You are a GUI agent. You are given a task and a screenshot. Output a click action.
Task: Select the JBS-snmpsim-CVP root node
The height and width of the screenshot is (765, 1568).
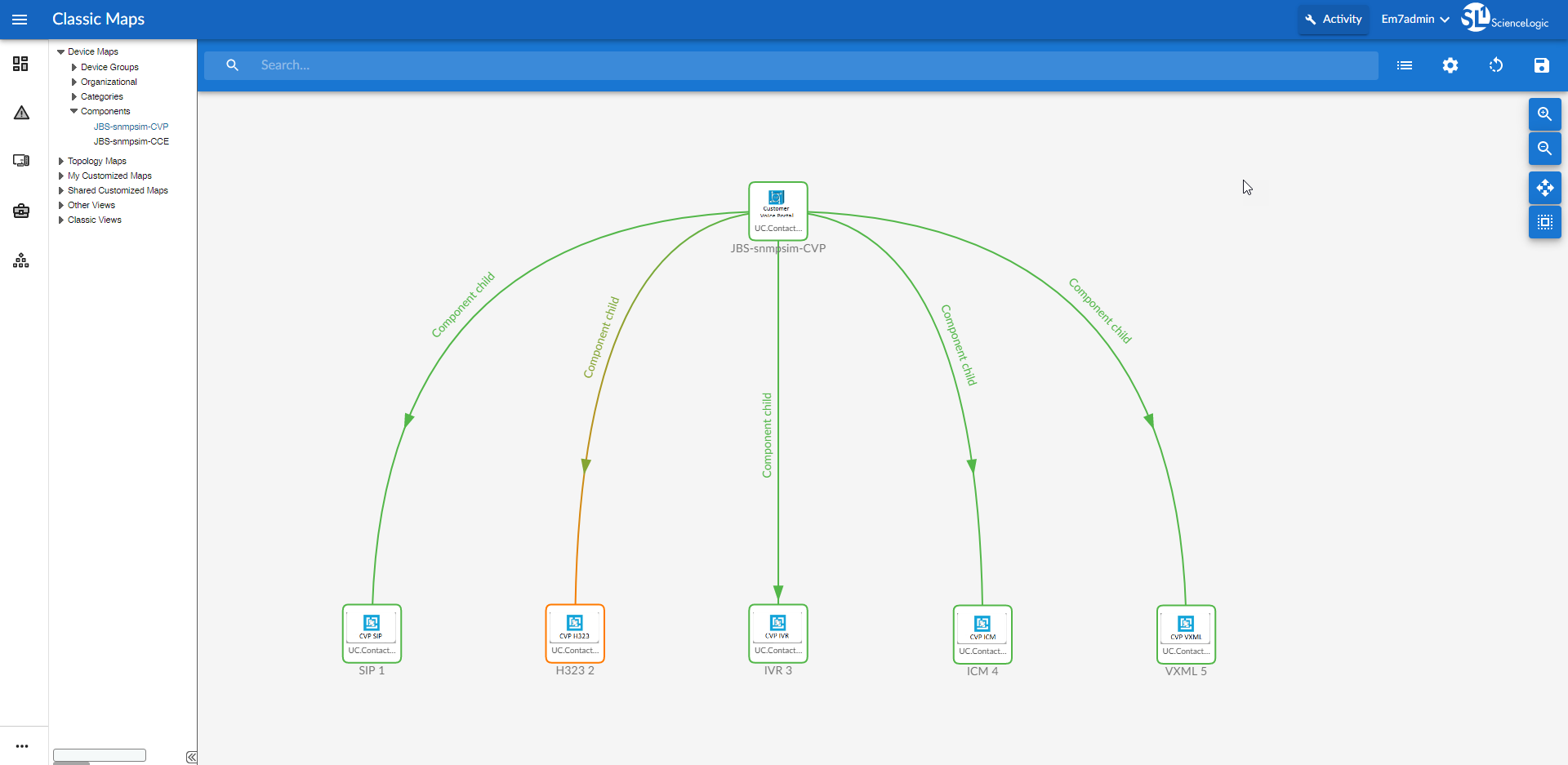778,211
